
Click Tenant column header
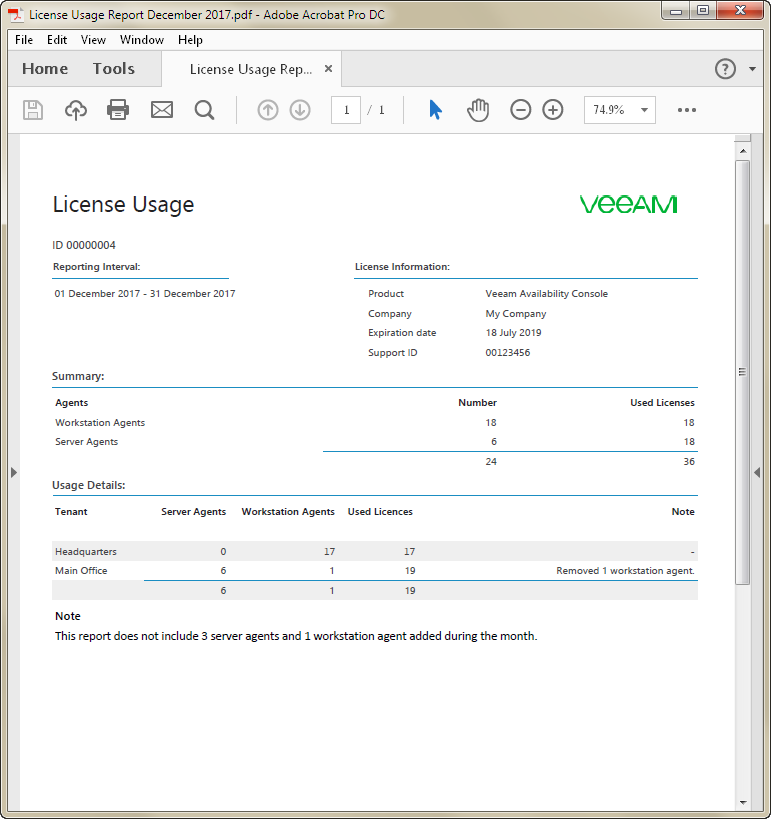tap(71, 512)
